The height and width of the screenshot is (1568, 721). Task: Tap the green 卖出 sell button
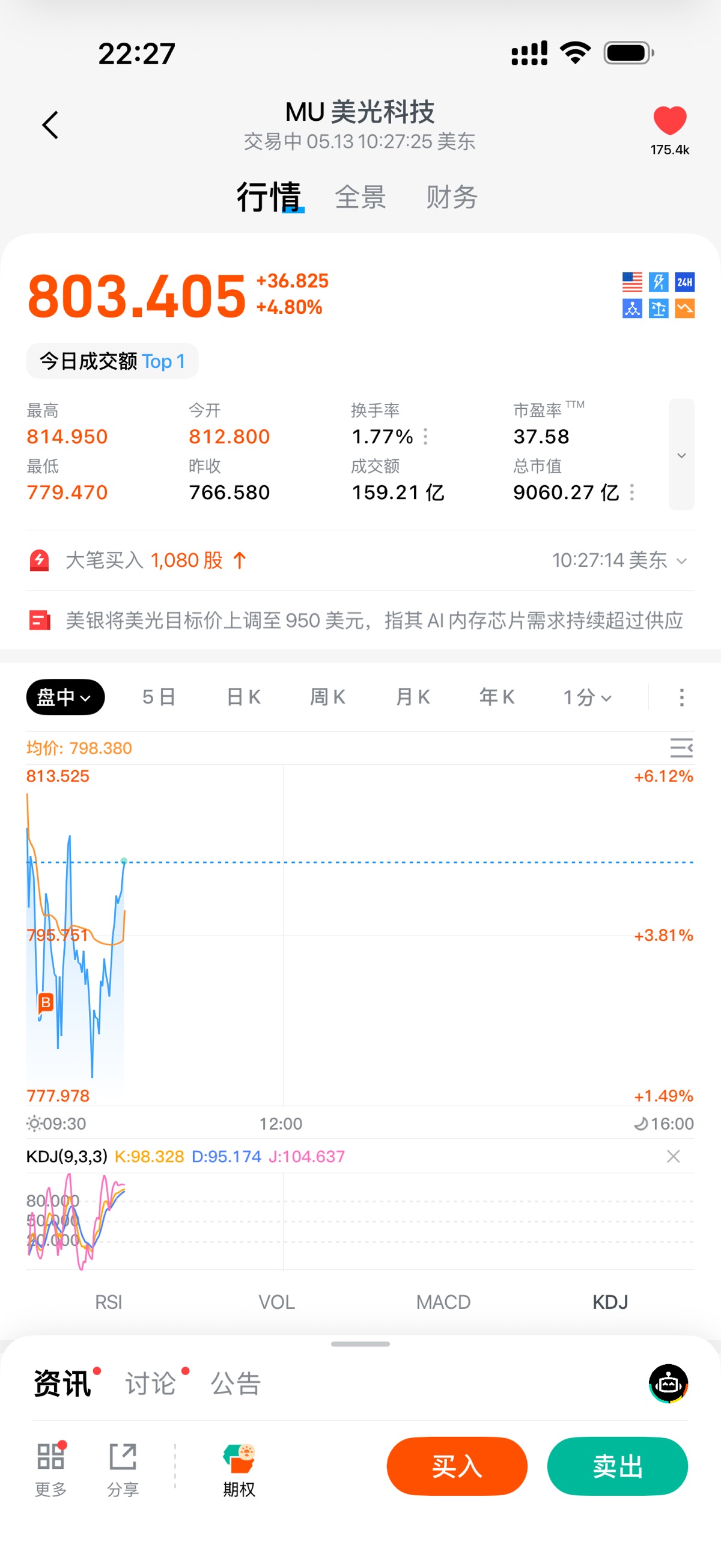point(618,1466)
